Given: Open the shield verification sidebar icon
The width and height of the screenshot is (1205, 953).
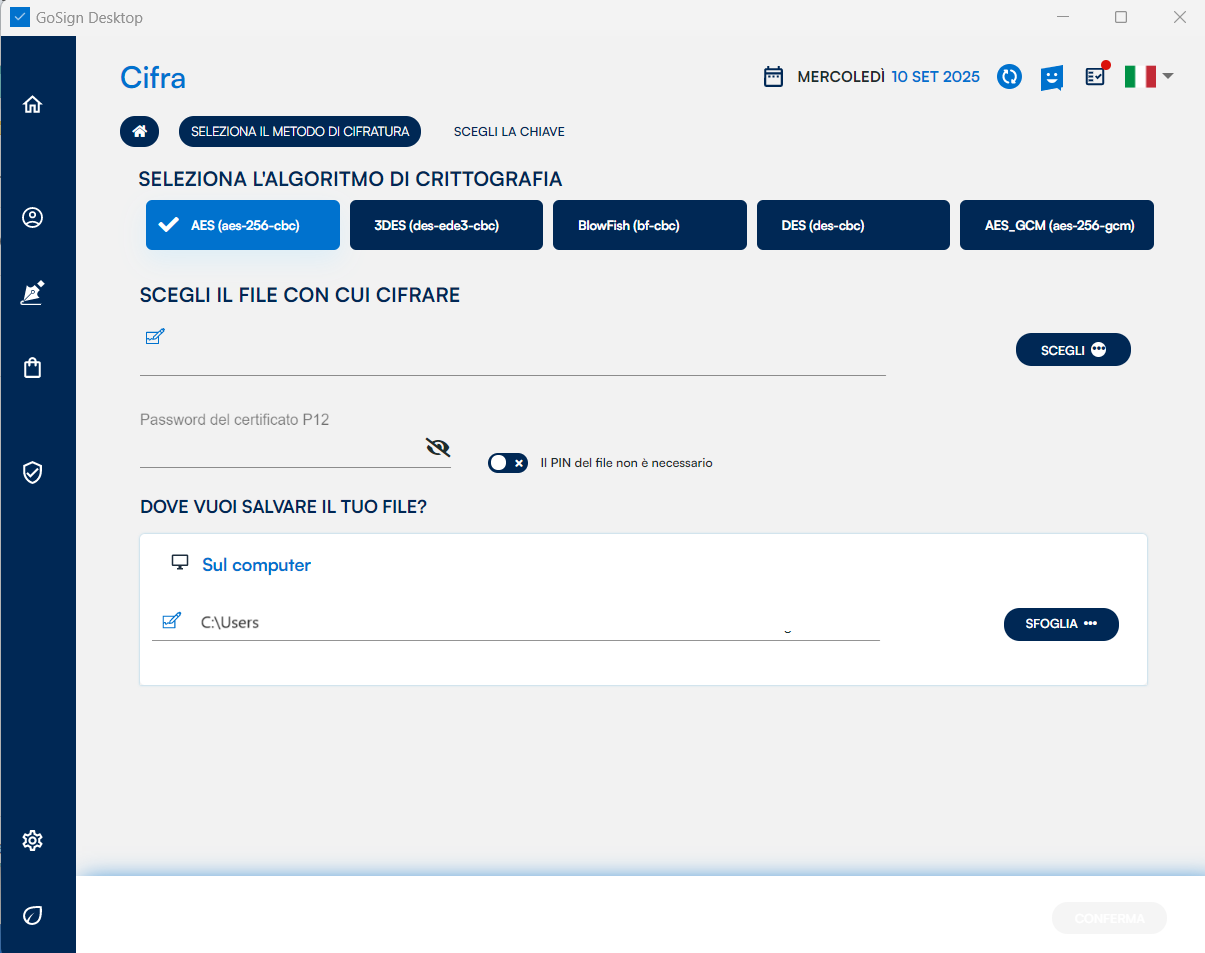Looking at the screenshot, I should [33, 473].
